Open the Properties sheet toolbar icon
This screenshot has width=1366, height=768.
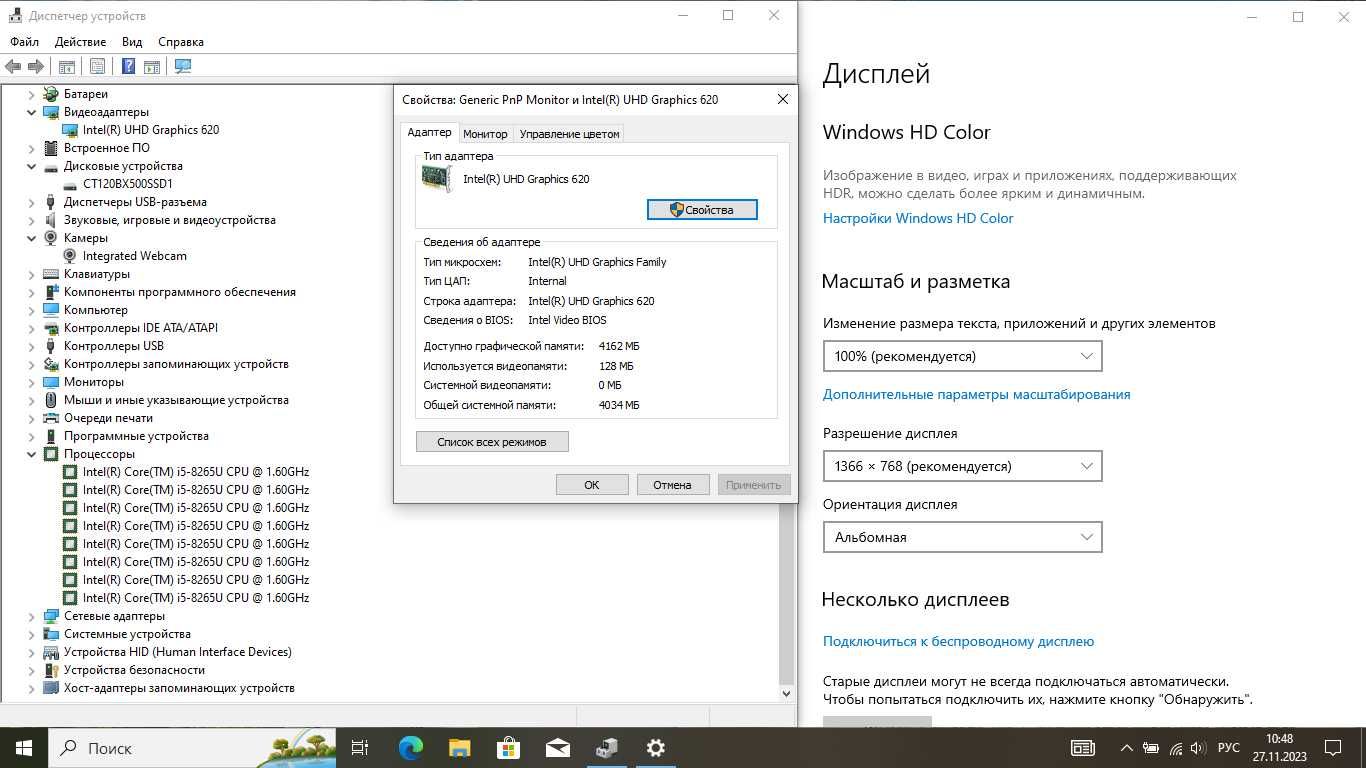pos(97,66)
